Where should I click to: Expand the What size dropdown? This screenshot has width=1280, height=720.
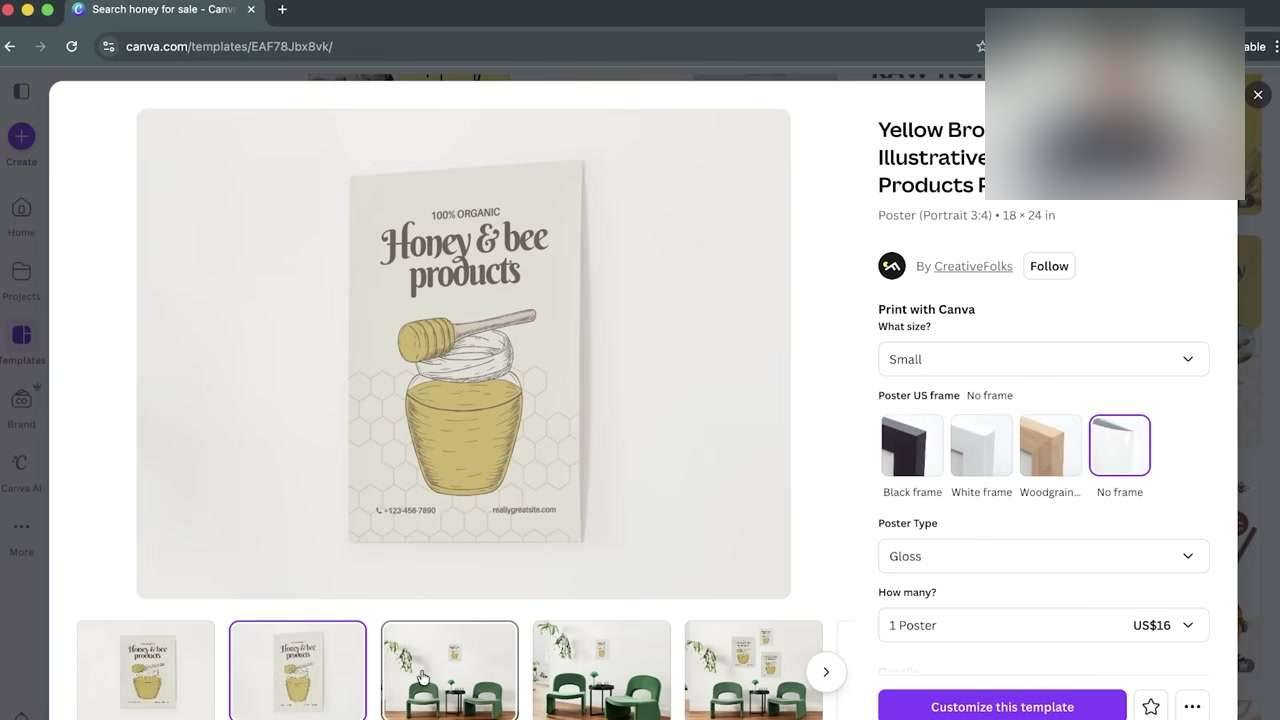coord(1043,359)
